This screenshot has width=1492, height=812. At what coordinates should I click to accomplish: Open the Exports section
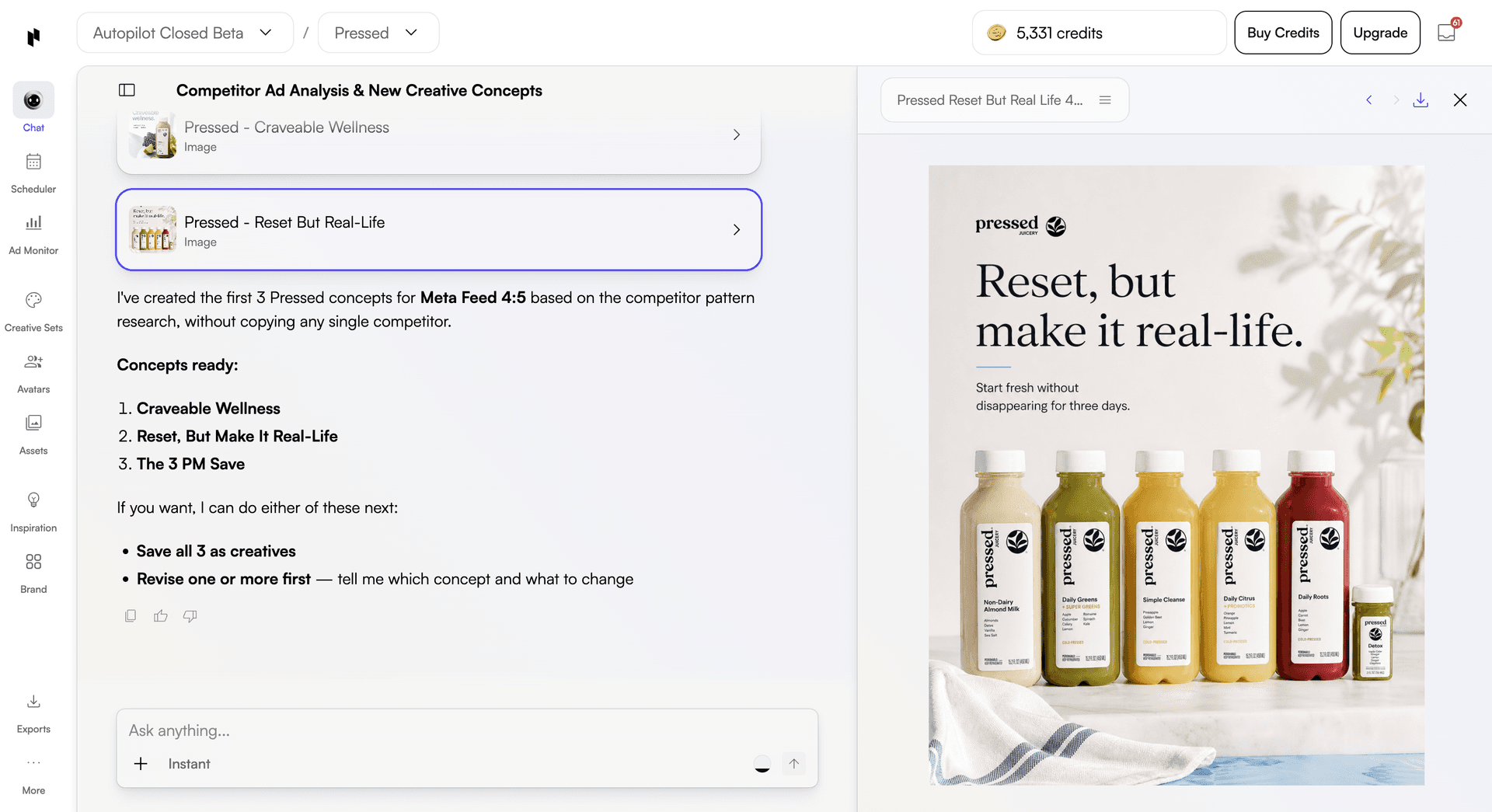point(33,713)
